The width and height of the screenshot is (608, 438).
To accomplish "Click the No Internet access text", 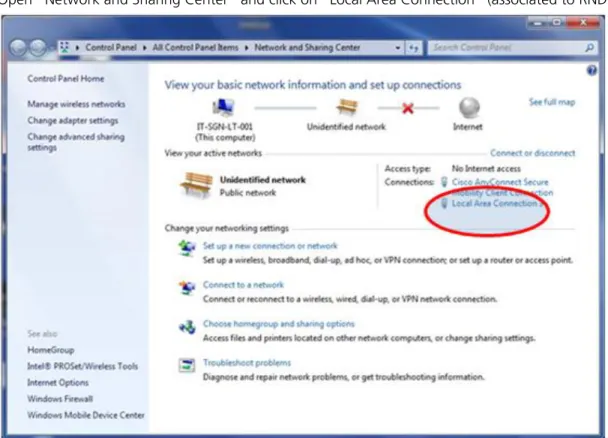I will [486, 169].
